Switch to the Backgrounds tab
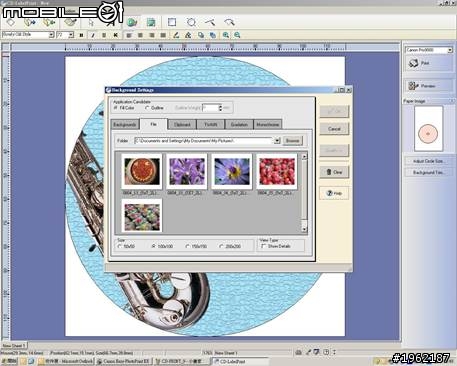The height and width of the screenshot is (366, 457). point(125,125)
